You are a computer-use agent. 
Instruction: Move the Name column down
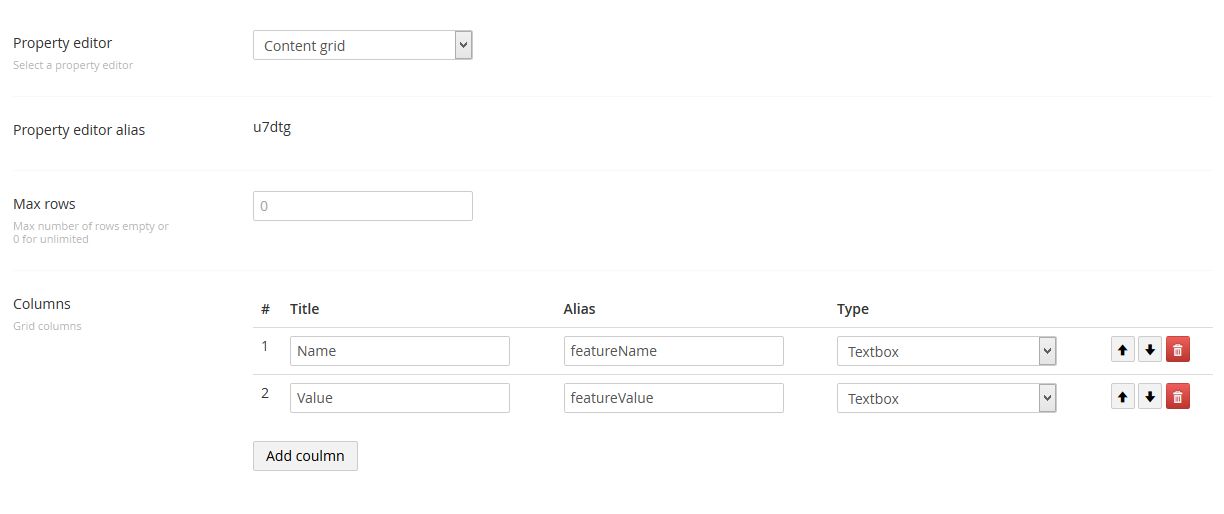tap(1150, 350)
